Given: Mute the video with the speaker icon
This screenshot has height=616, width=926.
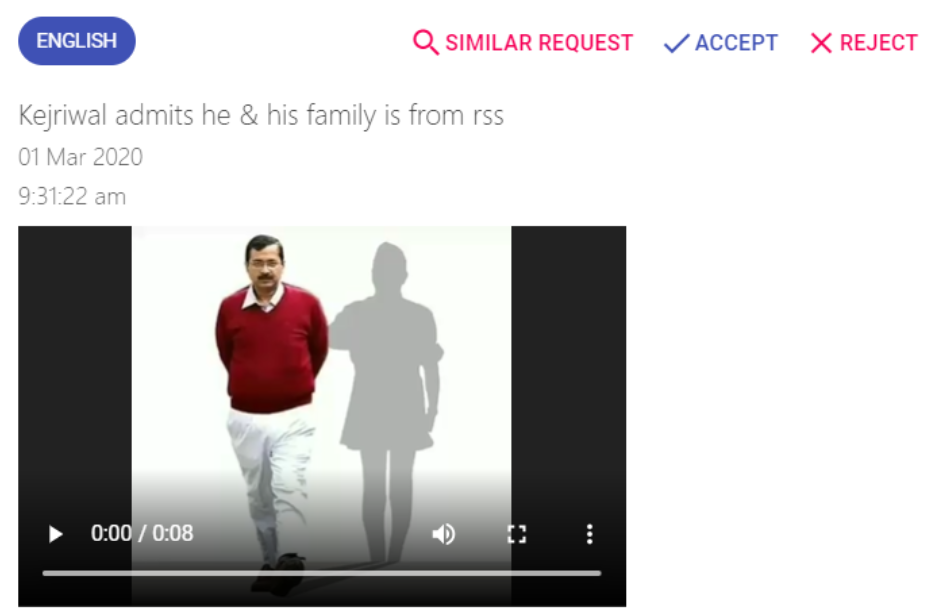Looking at the screenshot, I should (x=444, y=534).
